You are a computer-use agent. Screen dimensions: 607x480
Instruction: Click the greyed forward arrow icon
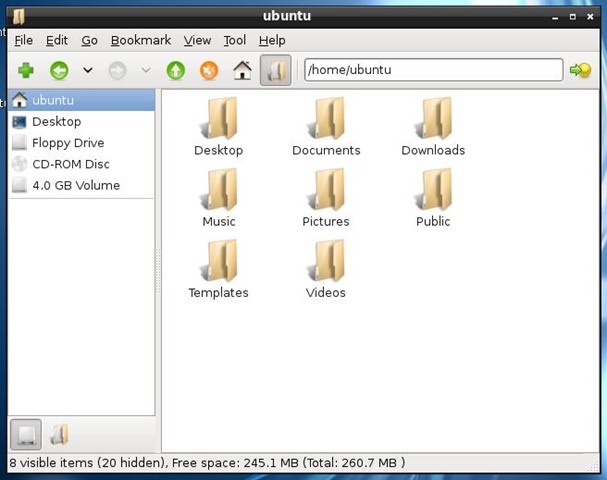coord(117,70)
